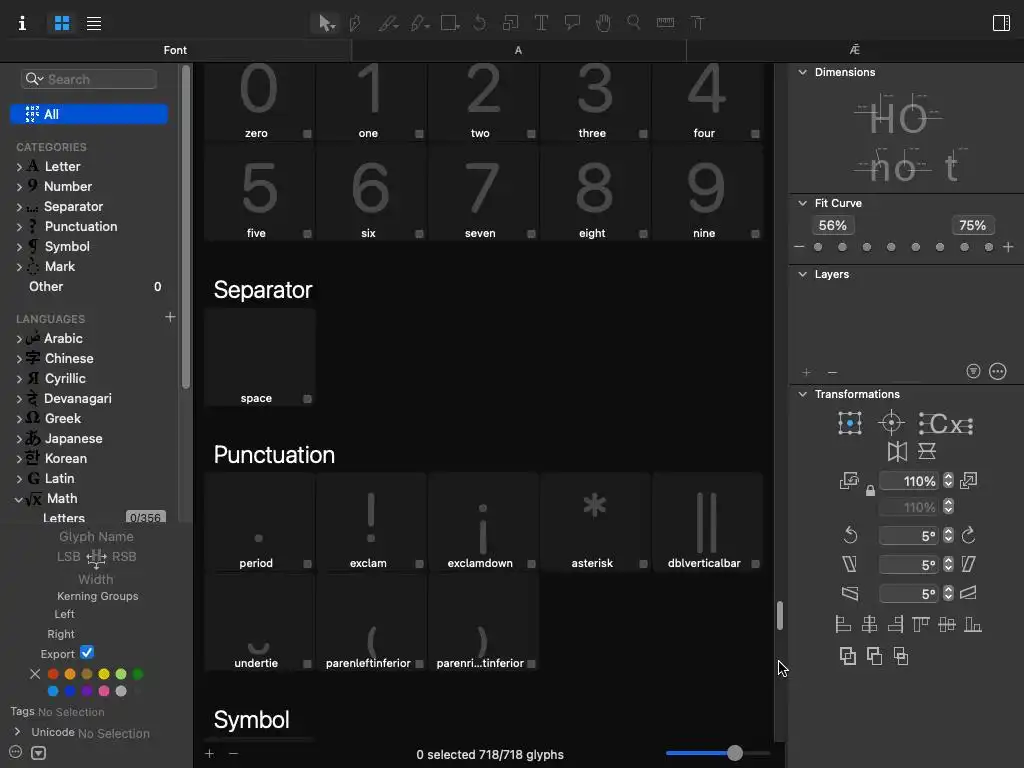The width and height of the screenshot is (1024, 768).
Task: Switch to grid view of glyphs
Action: [x=62, y=24]
